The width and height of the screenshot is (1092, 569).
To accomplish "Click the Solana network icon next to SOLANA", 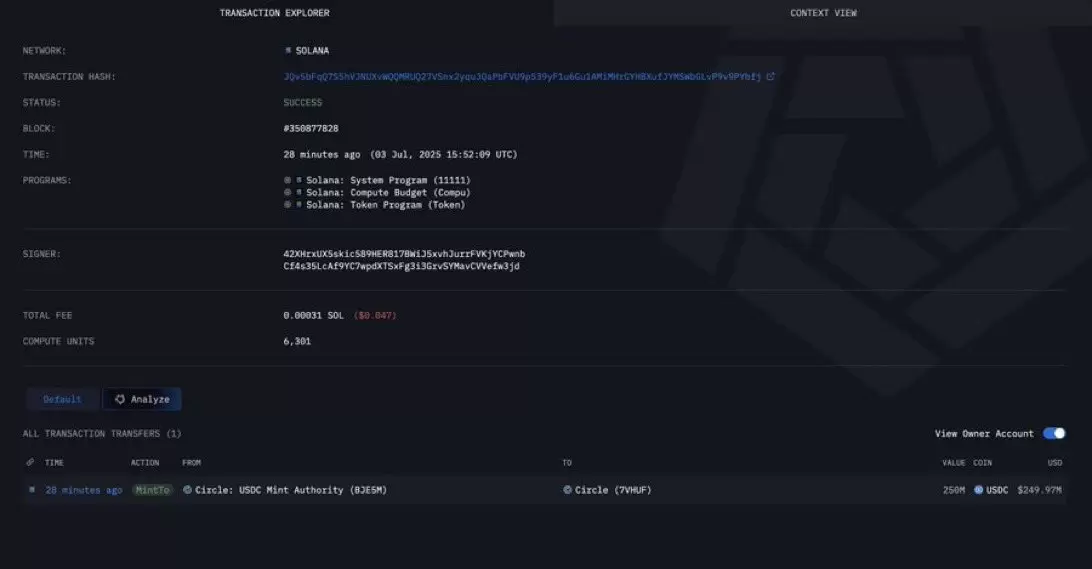I will (288, 50).
